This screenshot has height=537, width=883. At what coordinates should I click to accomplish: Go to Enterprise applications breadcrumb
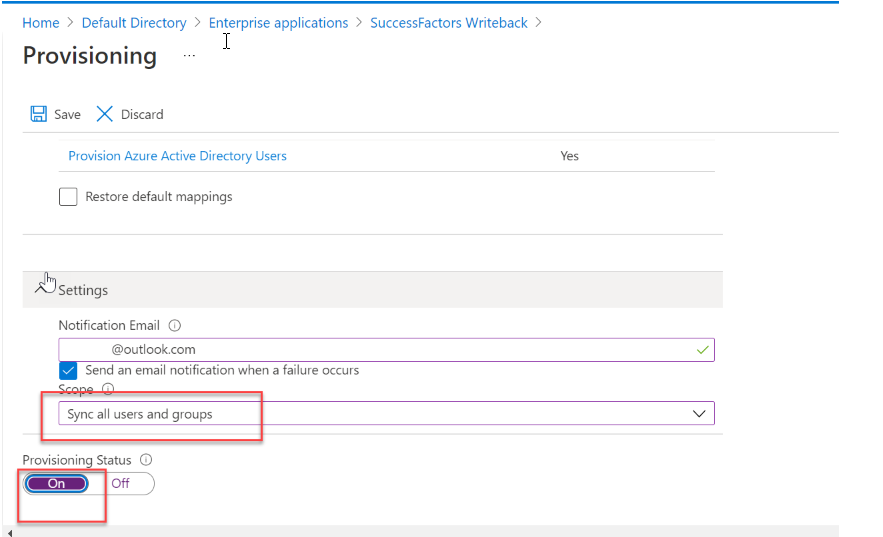click(278, 23)
